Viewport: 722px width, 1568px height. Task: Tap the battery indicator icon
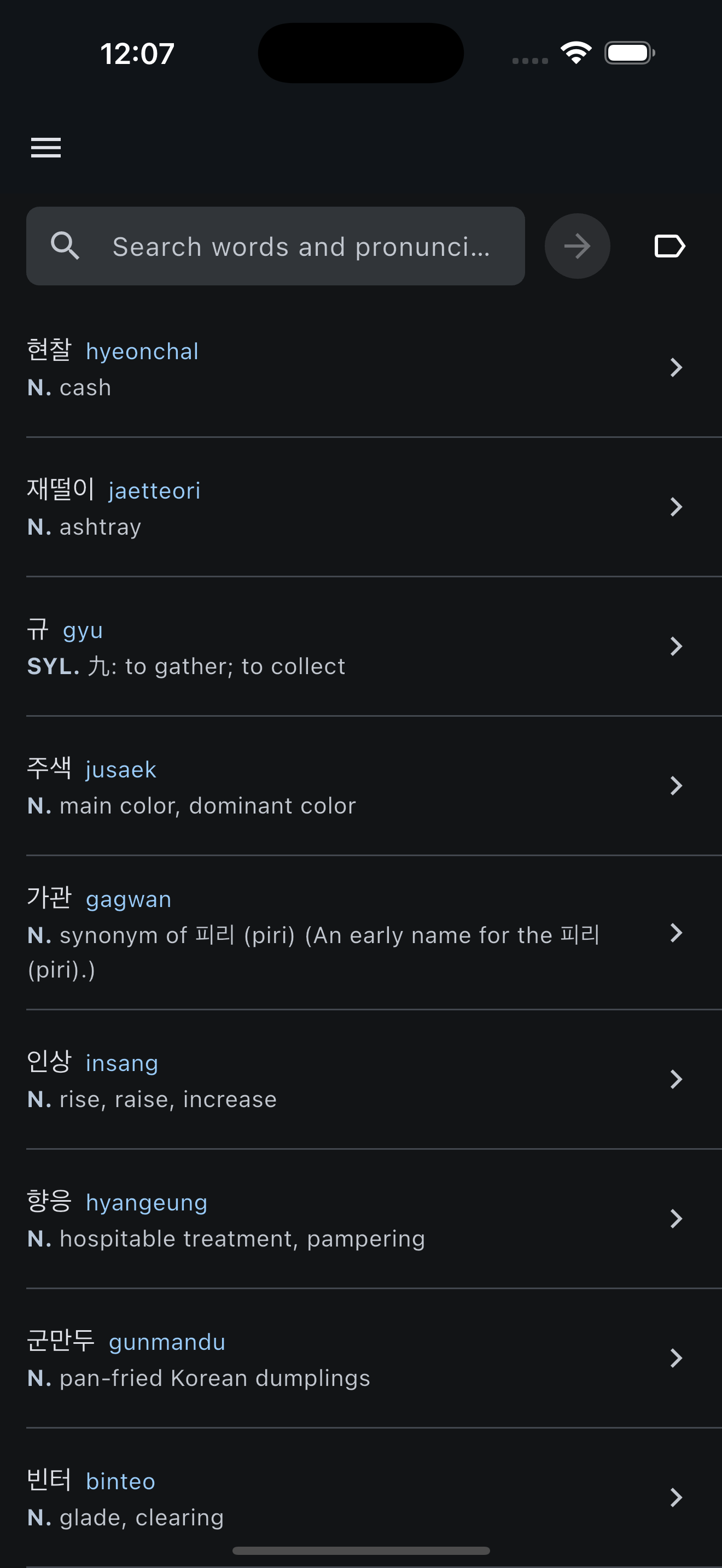coord(630,53)
